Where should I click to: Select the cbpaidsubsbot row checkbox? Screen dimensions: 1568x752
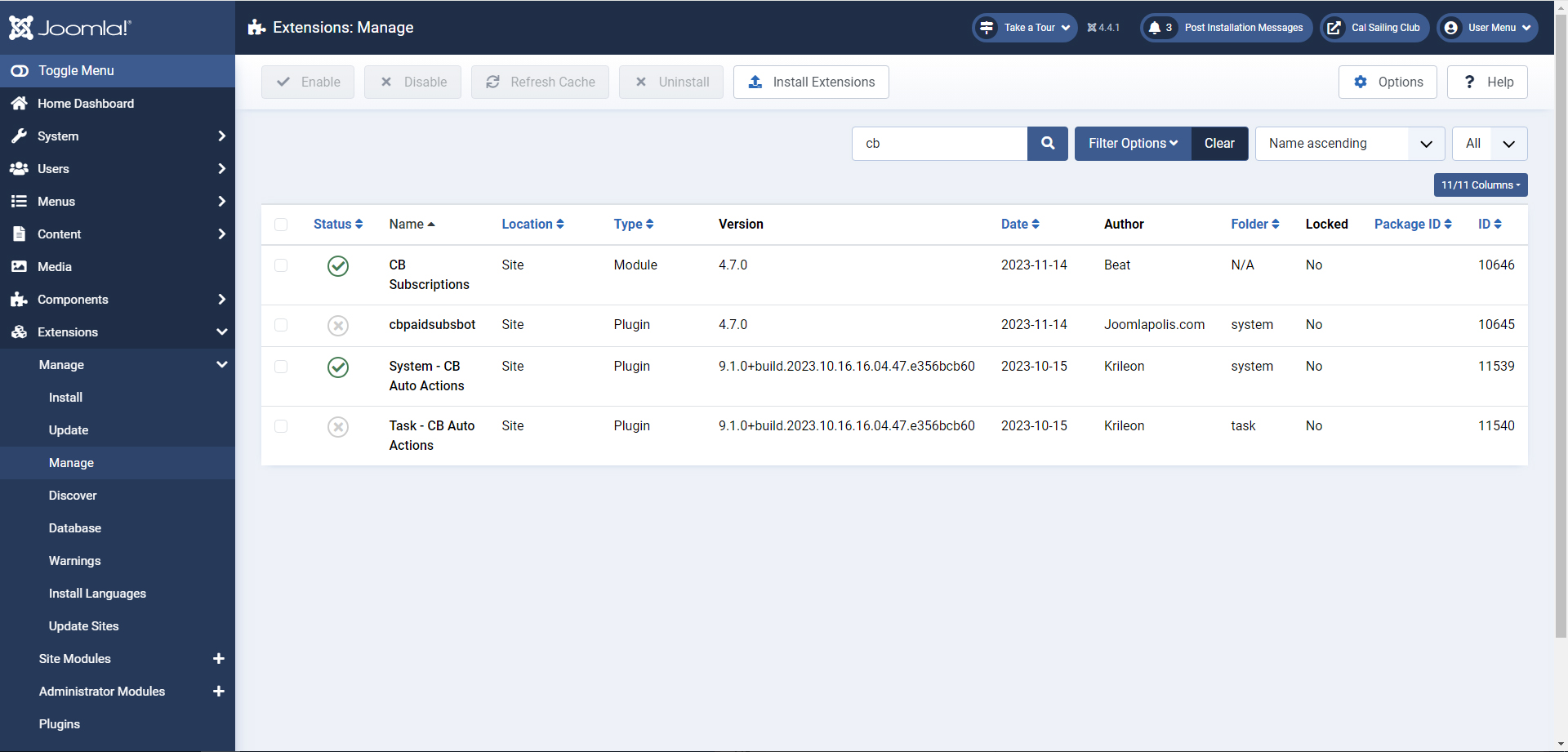pos(281,325)
